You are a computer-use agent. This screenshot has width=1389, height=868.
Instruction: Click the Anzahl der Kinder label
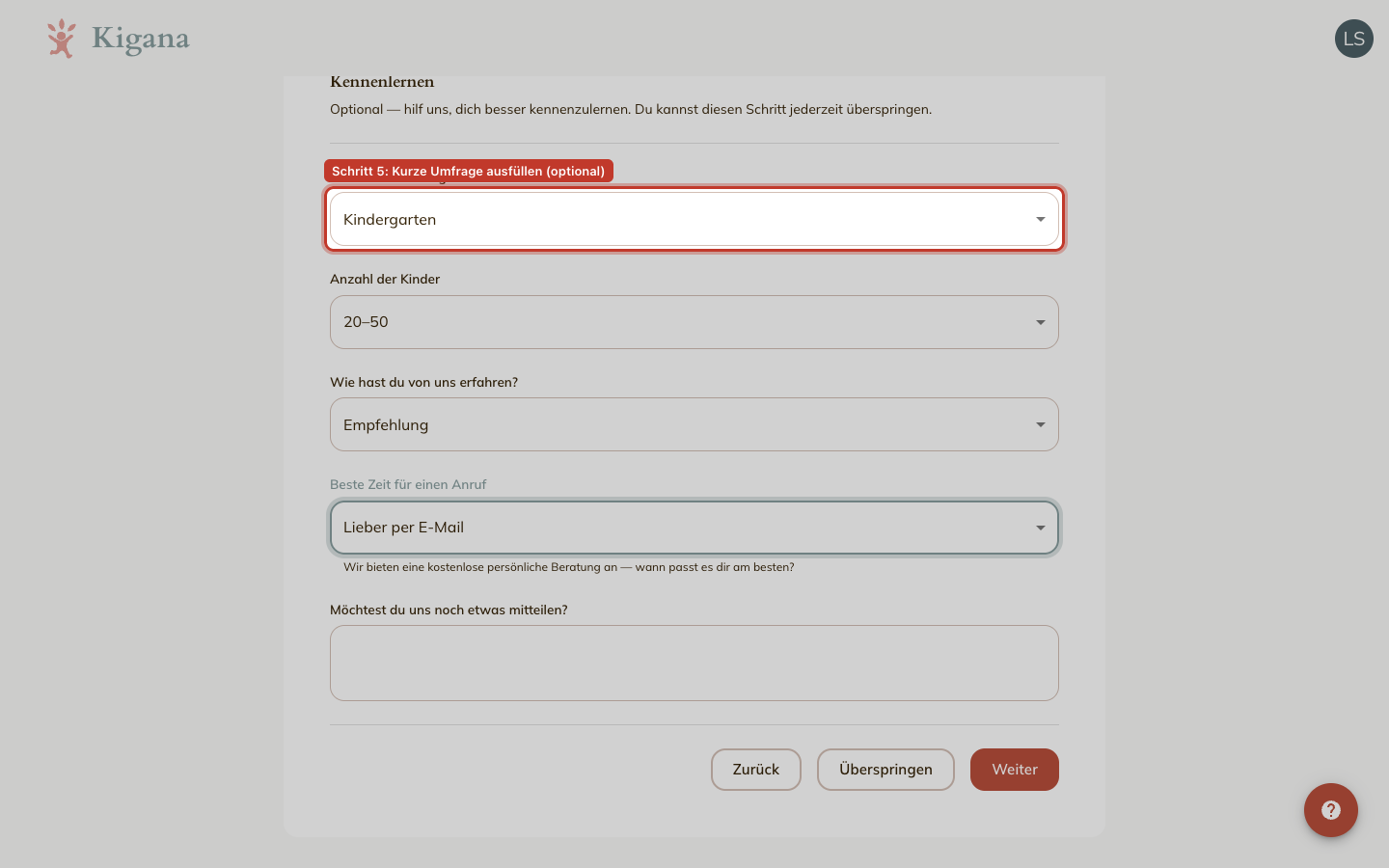click(x=385, y=279)
